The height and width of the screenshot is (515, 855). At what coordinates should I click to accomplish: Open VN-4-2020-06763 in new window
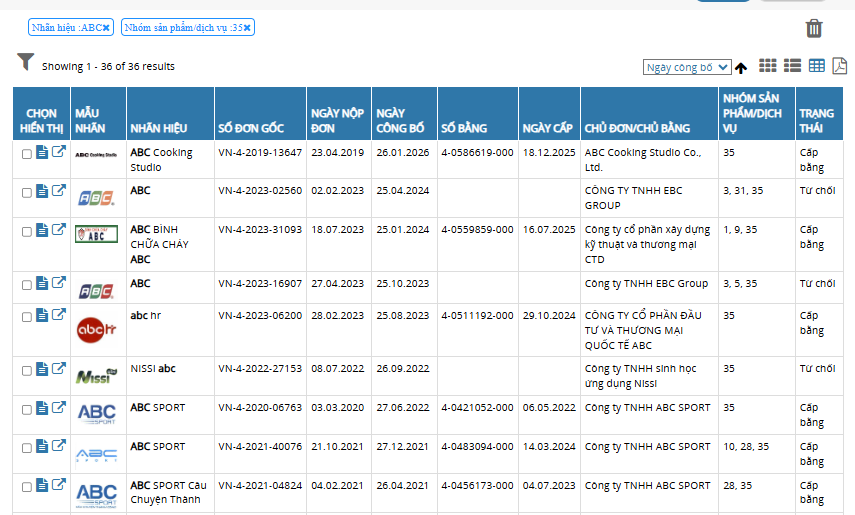click(x=59, y=408)
